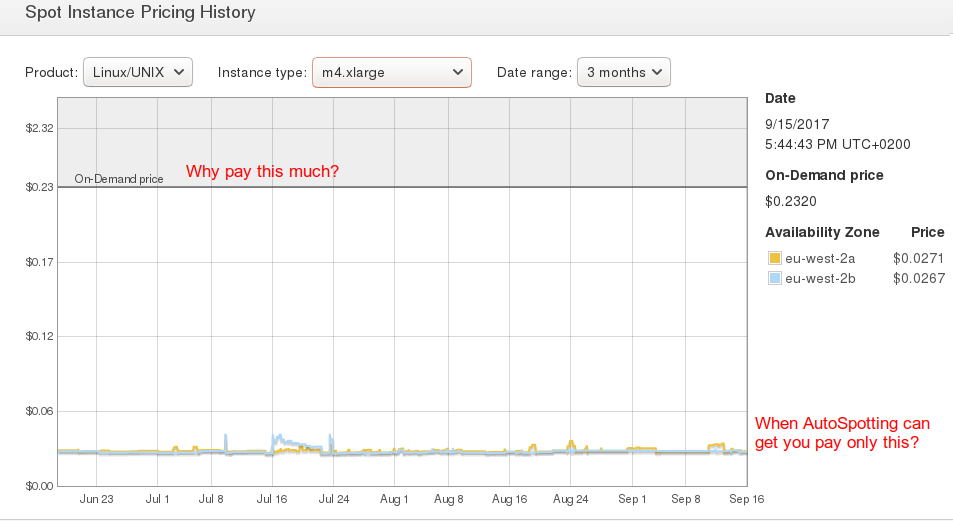
Task: Click the $0.0271 price for eu-west-2a
Action: (x=918, y=258)
